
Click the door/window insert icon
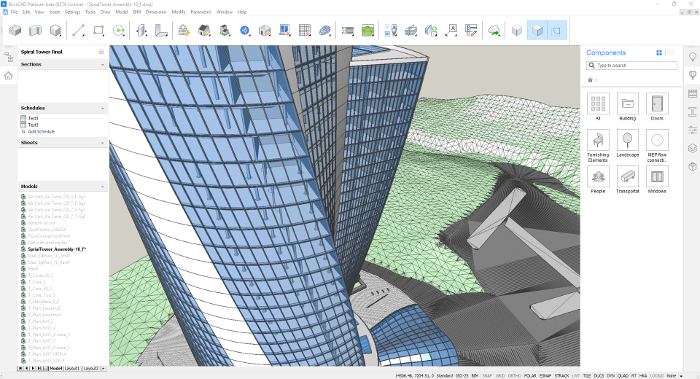(x=285, y=30)
